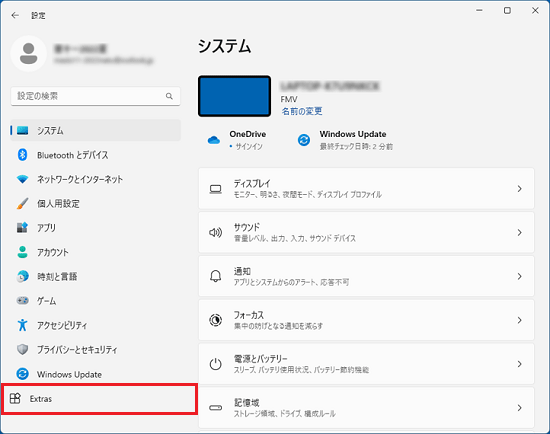
Task: Click the user profile avatar
Action: pos(28,53)
